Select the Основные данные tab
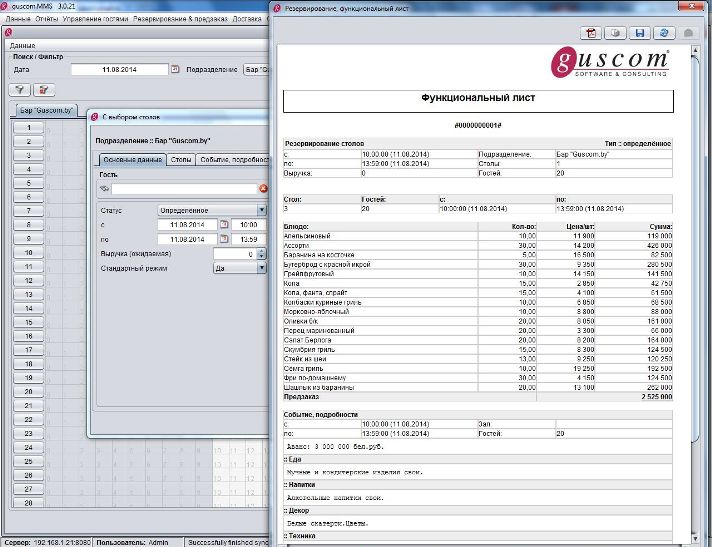 point(132,159)
